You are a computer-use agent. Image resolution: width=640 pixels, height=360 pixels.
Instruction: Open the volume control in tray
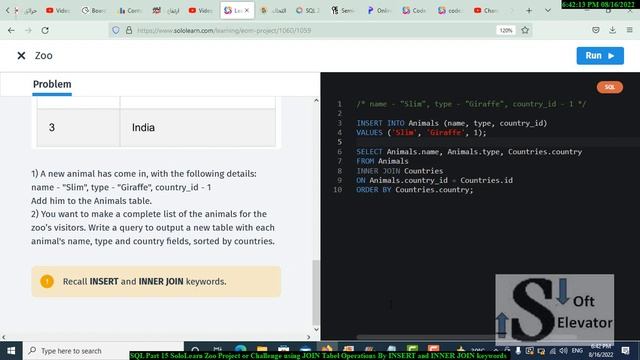(563, 351)
